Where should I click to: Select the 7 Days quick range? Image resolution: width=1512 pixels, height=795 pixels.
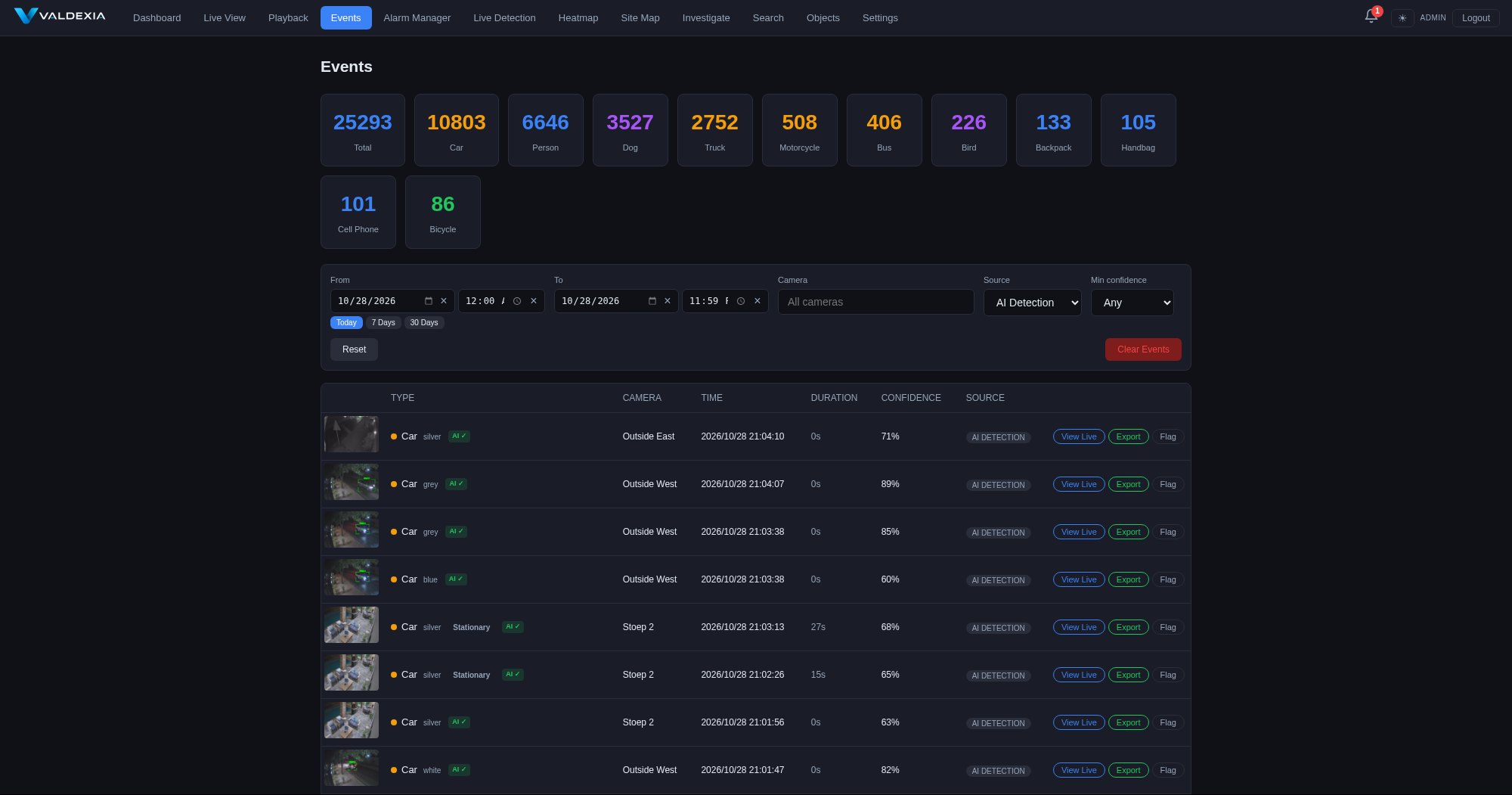[x=383, y=323]
